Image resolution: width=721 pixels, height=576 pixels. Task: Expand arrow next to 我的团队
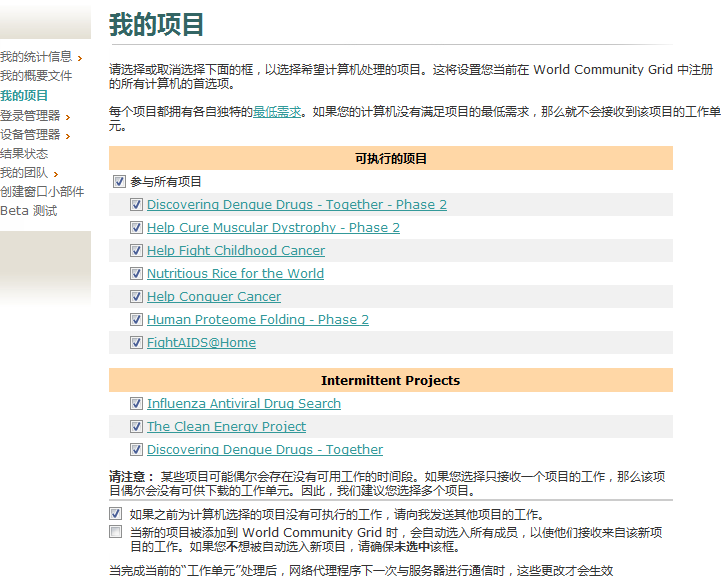[56, 174]
